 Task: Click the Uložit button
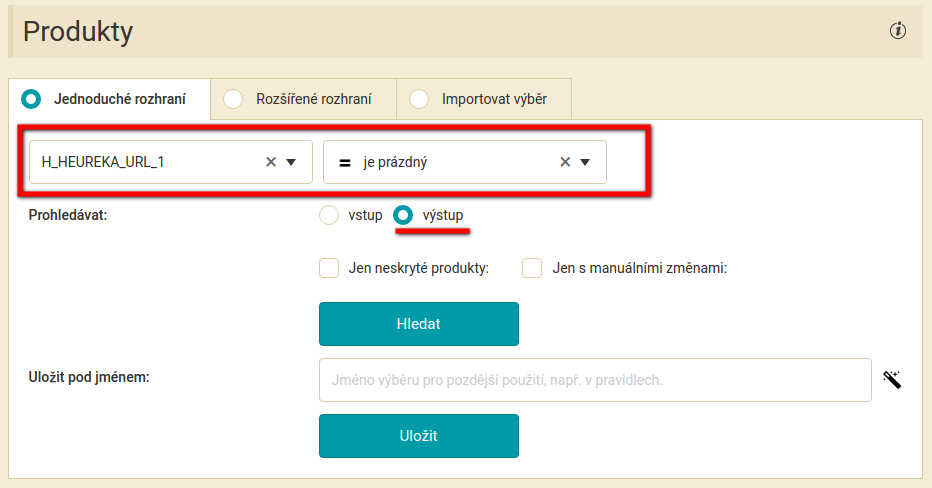point(418,436)
